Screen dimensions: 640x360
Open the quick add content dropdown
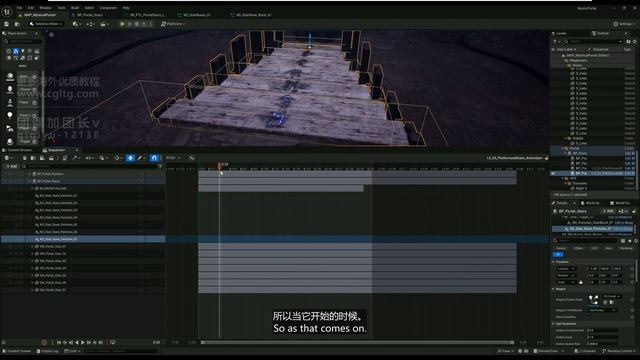pyautogui.click(x=76, y=24)
